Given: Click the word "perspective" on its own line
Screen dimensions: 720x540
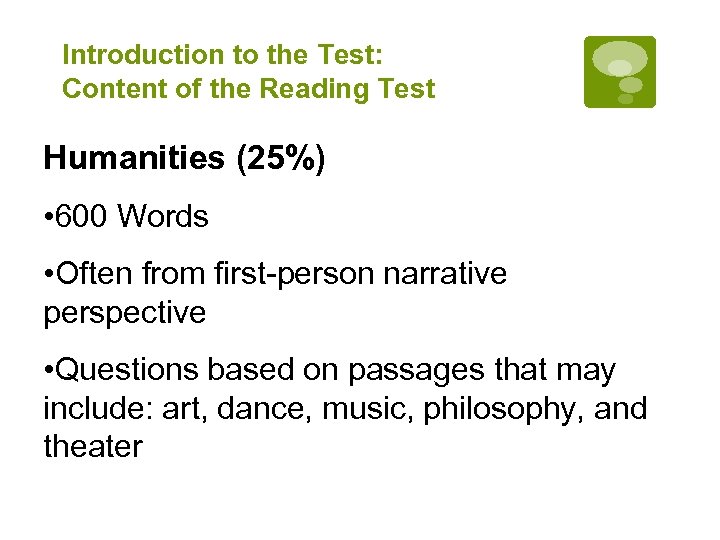Looking at the screenshot, I should 124,312.
